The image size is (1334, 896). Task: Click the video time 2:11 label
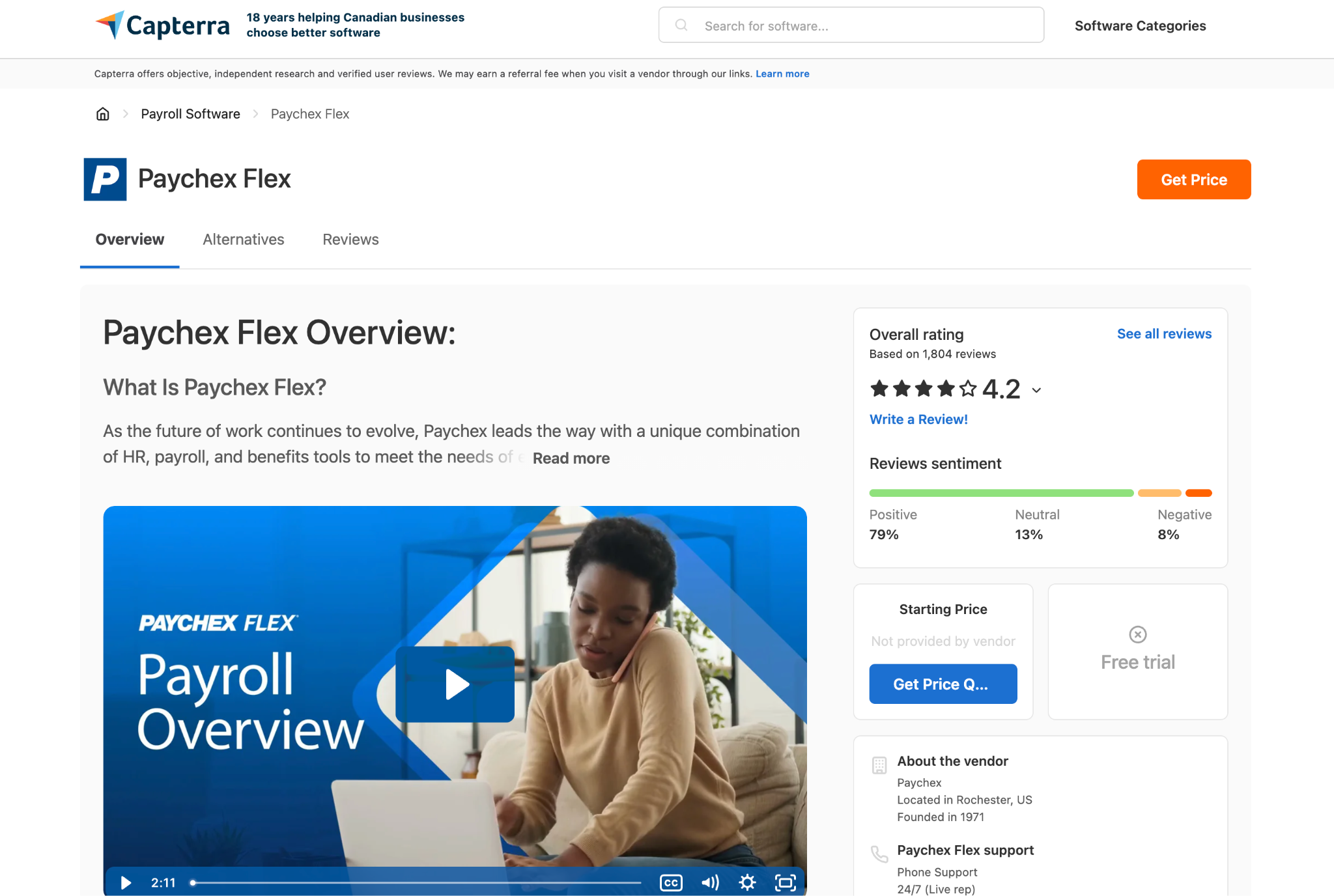click(x=163, y=883)
